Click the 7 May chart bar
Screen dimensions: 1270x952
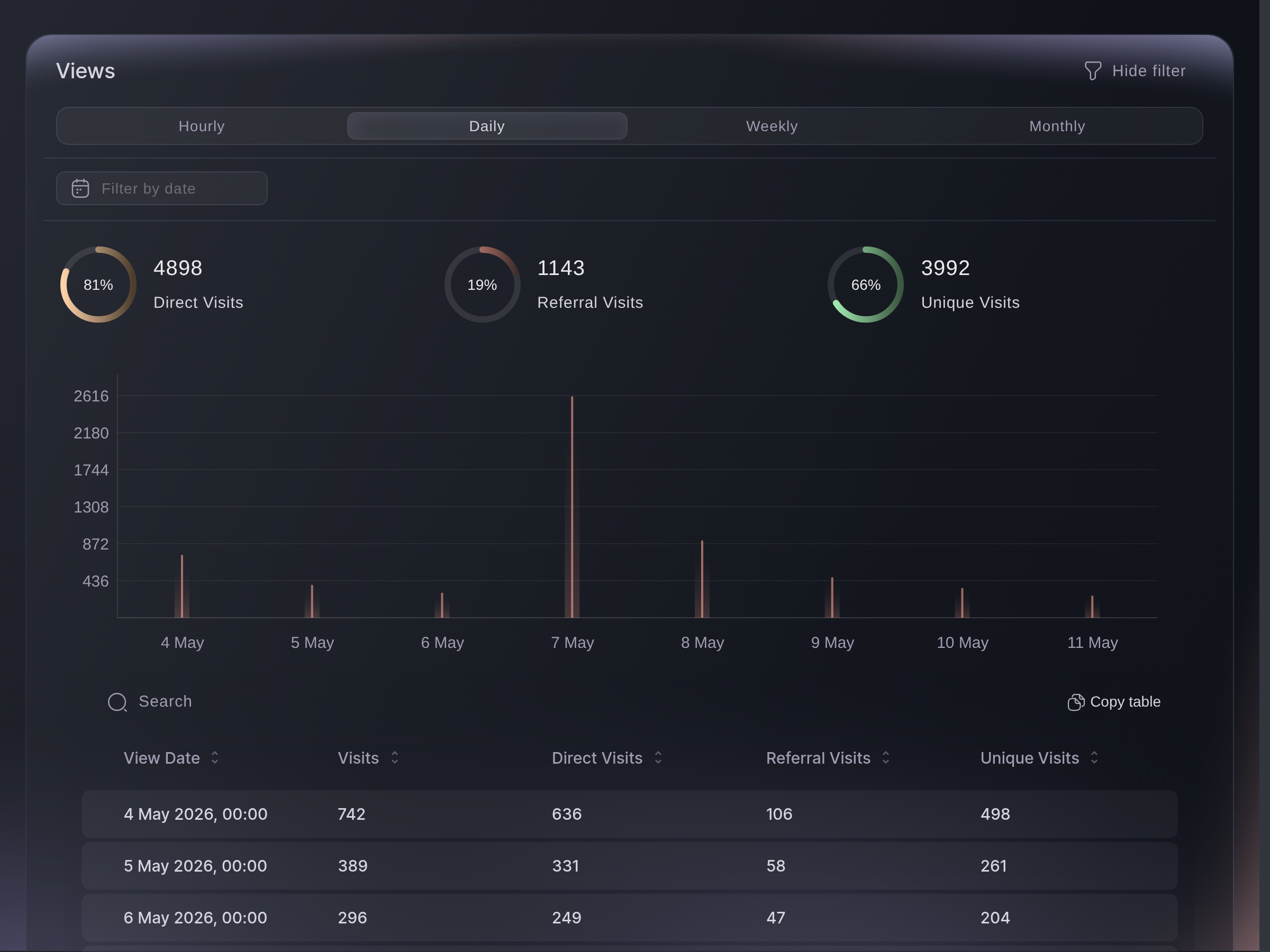pyautogui.click(x=572, y=507)
